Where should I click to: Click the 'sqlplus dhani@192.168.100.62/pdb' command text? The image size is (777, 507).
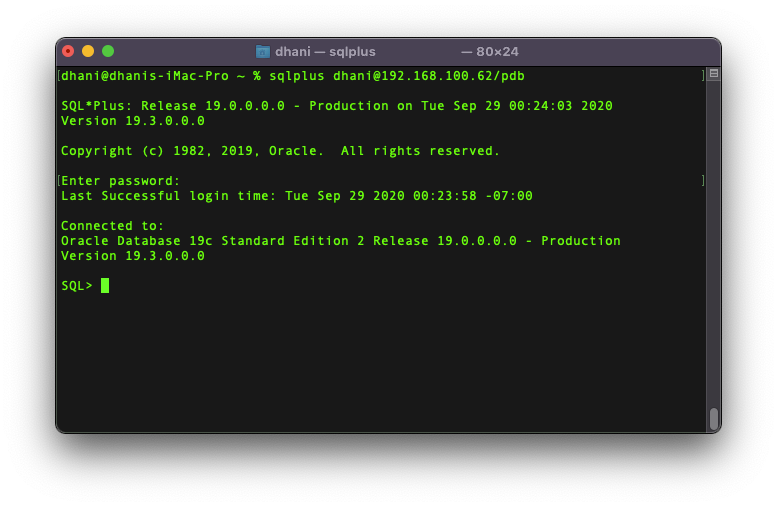[x=397, y=76]
